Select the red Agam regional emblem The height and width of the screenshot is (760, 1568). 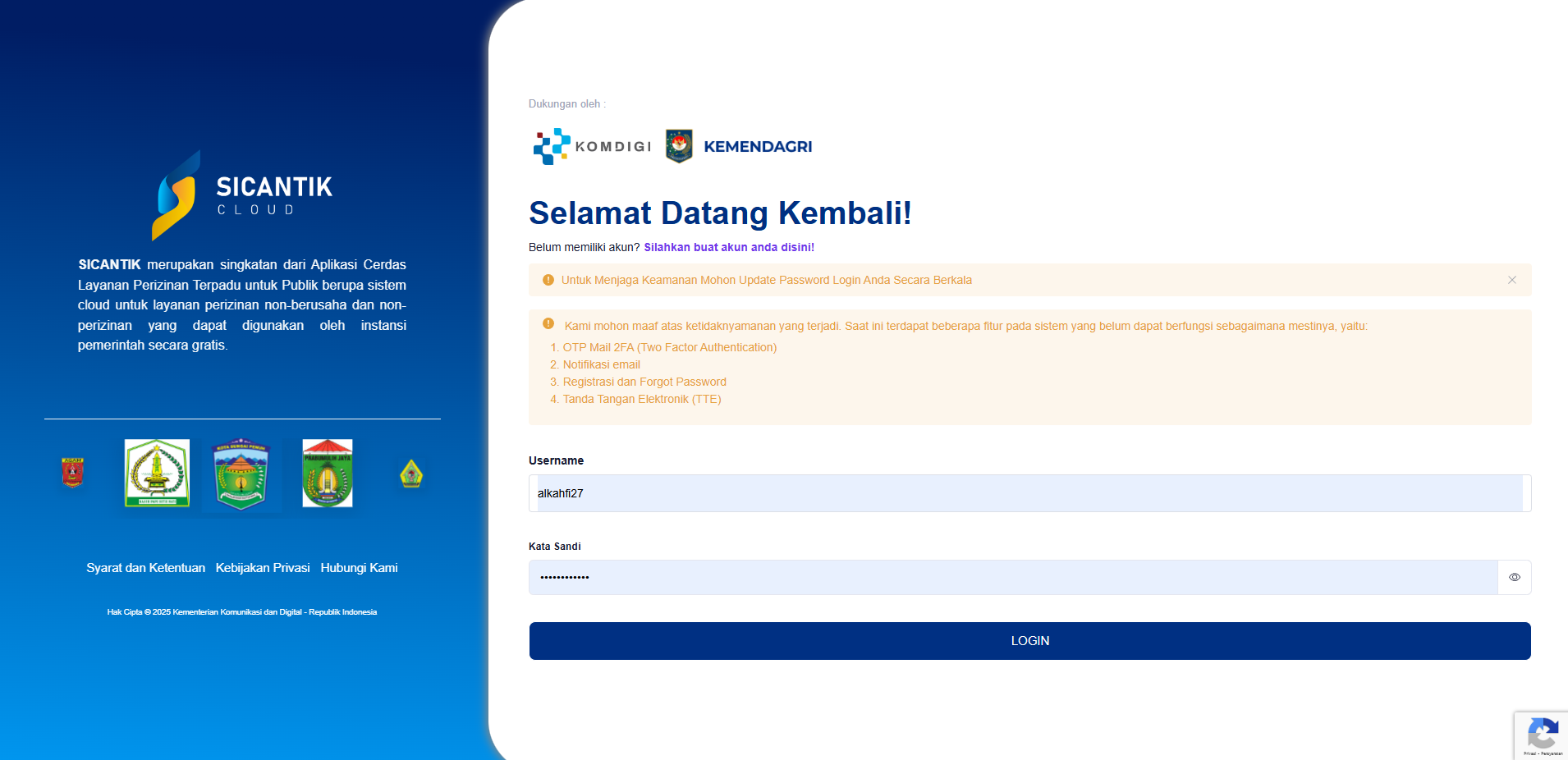(x=73, y=473)
